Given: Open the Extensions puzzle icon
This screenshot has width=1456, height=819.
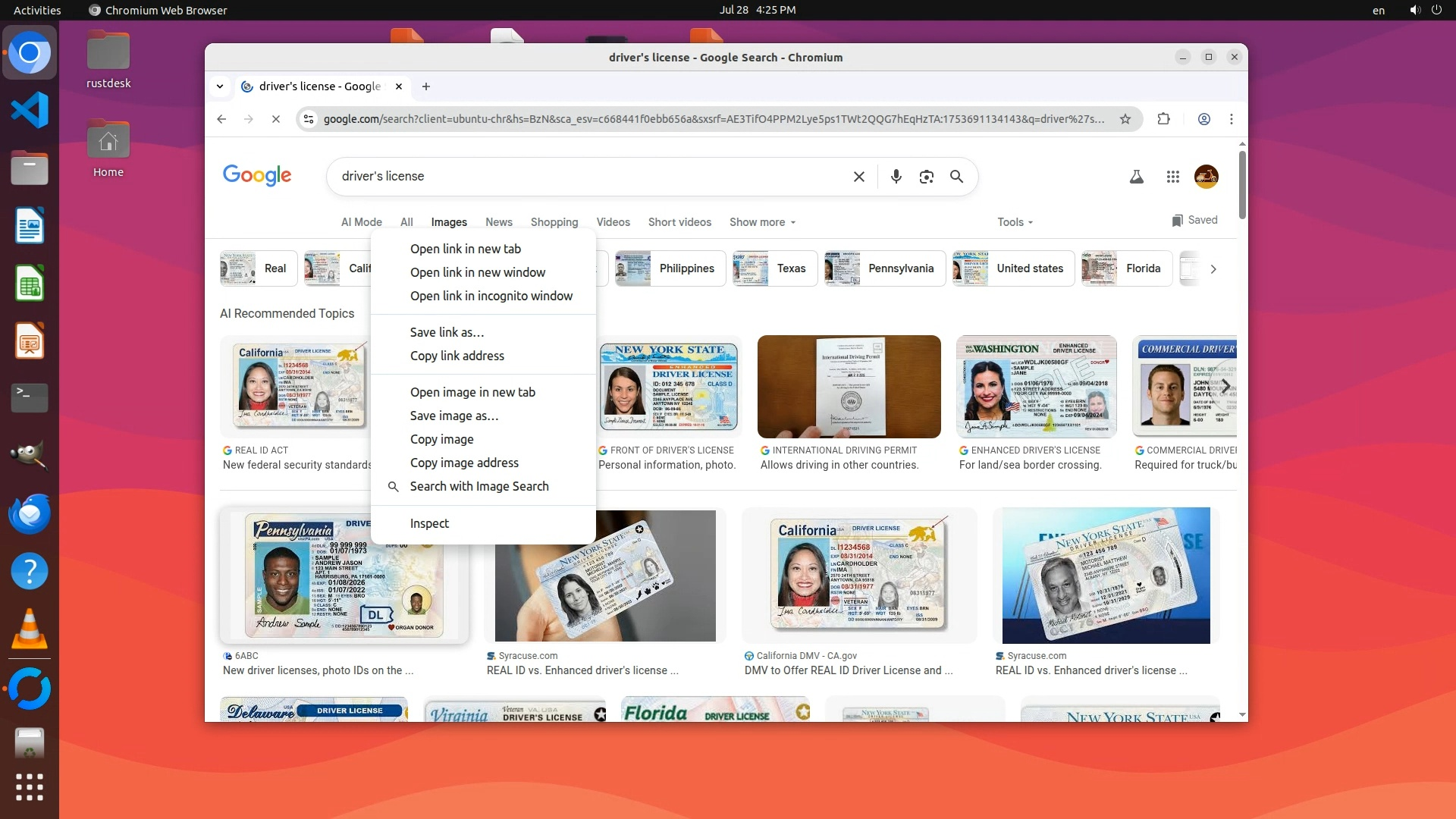Looking at the screenshot, I should click(x=1163, y=119).
